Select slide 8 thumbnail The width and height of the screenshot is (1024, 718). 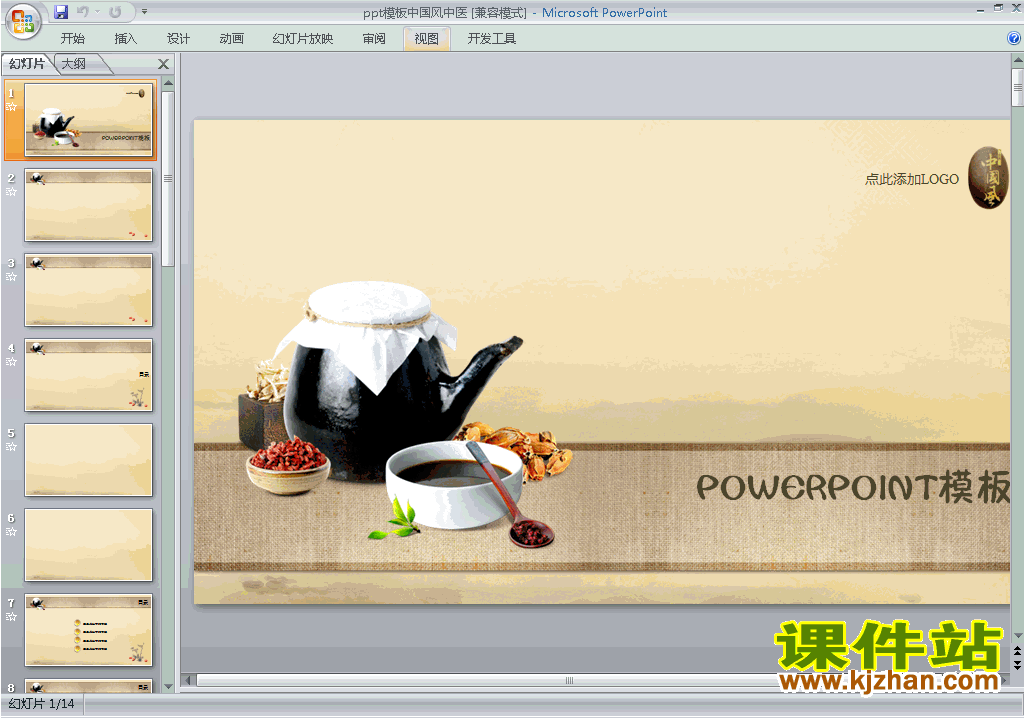click(x=89, y=686)
